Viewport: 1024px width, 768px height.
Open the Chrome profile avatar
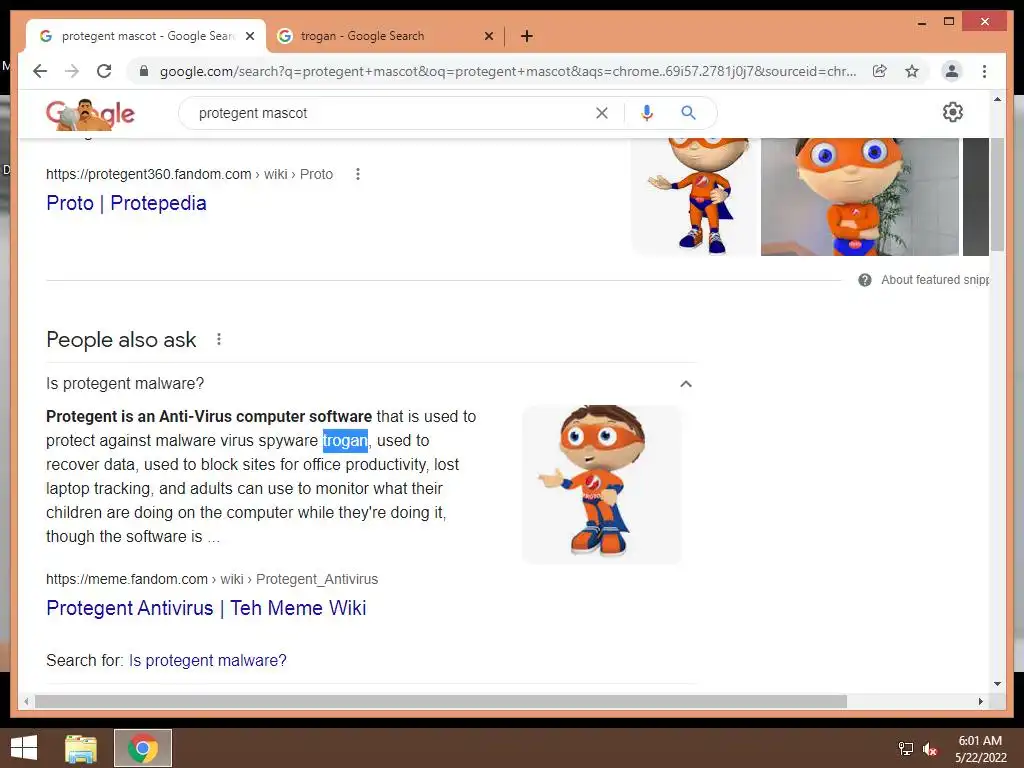(952, 71)
